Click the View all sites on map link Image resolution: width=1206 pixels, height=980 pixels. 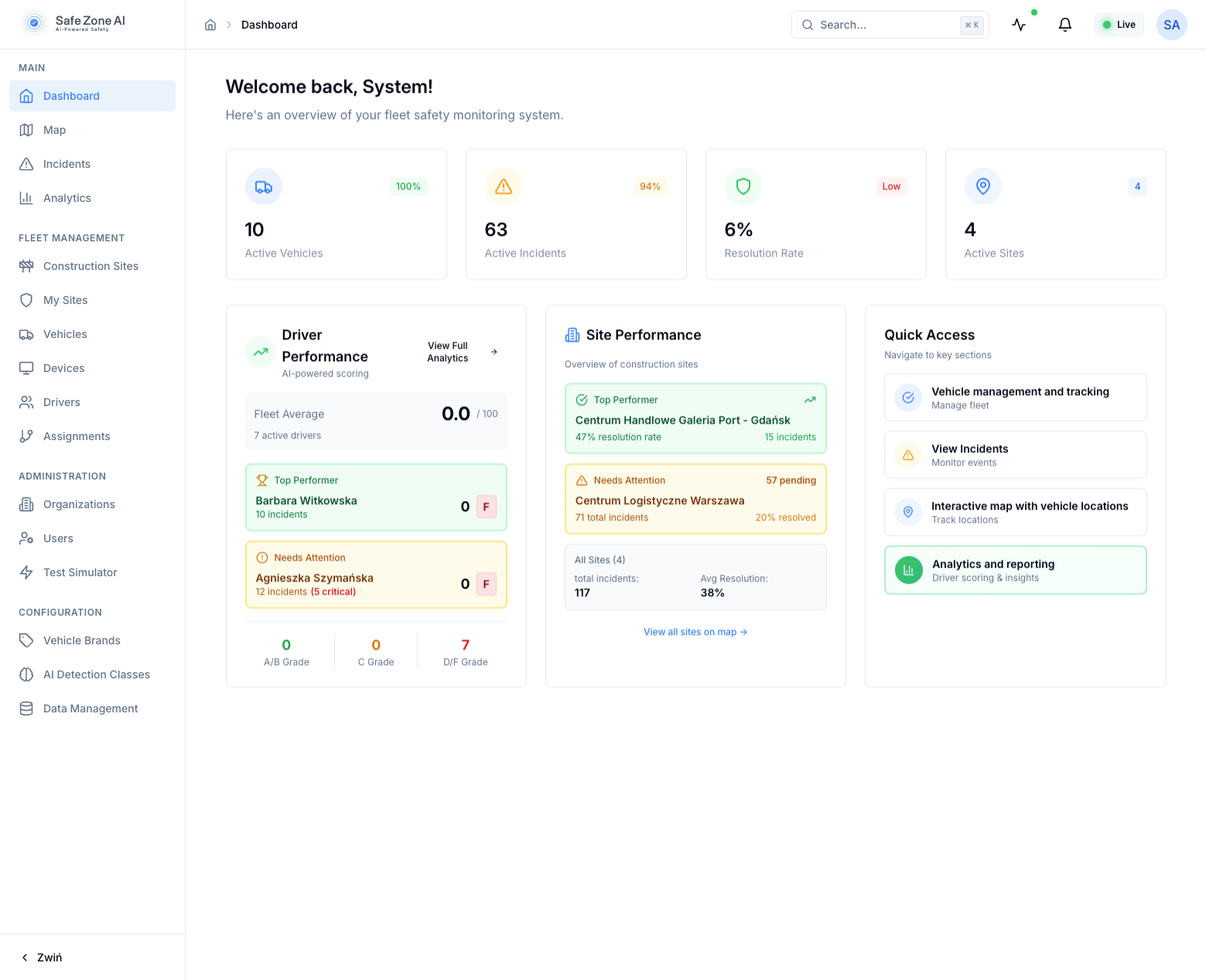tap(695, 631)
